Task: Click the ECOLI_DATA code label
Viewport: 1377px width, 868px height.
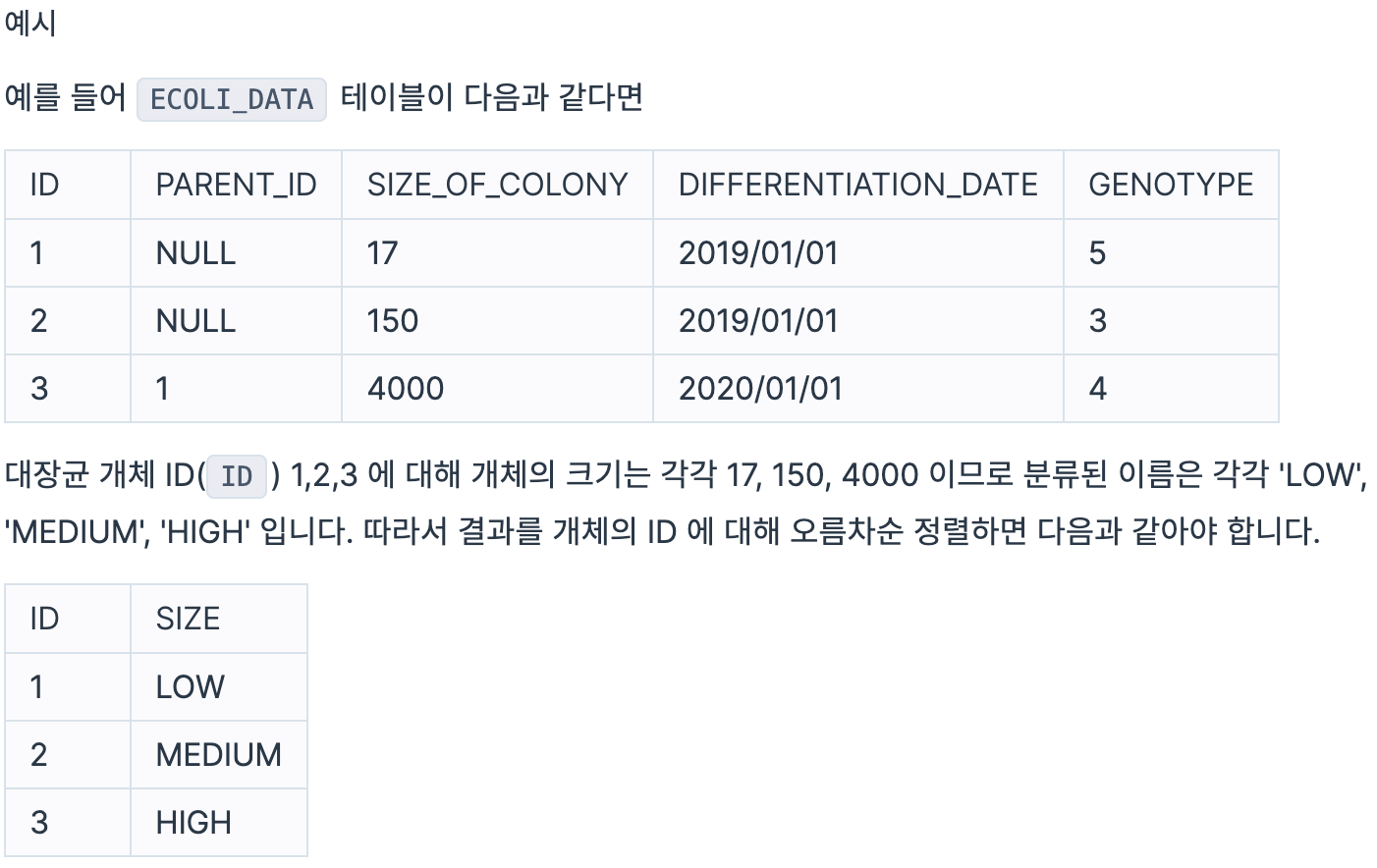Action: tap(231, 99)
